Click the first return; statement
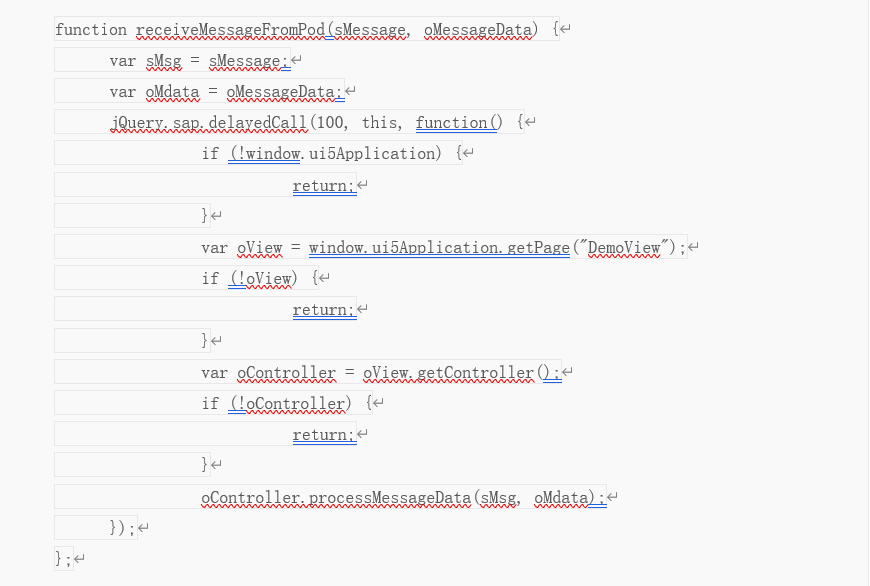Screen dimensions: 870x586 (x=325, y=185)
